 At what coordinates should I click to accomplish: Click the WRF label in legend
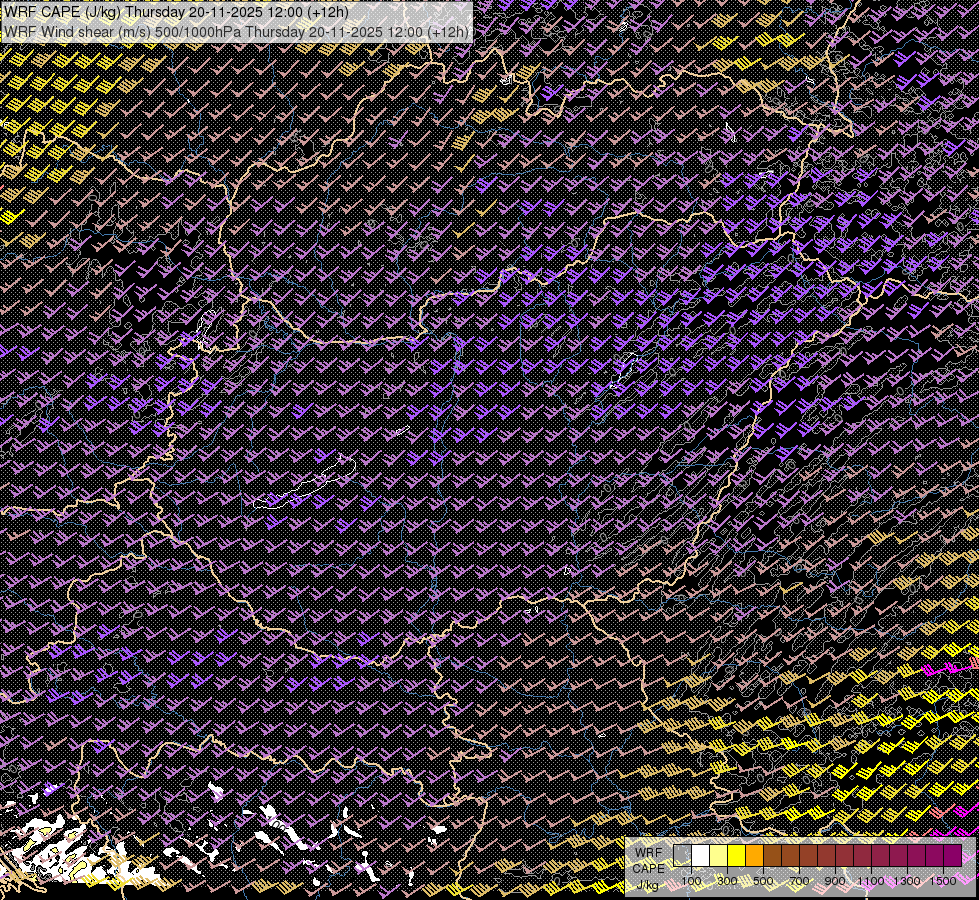(x=649, y=853)
